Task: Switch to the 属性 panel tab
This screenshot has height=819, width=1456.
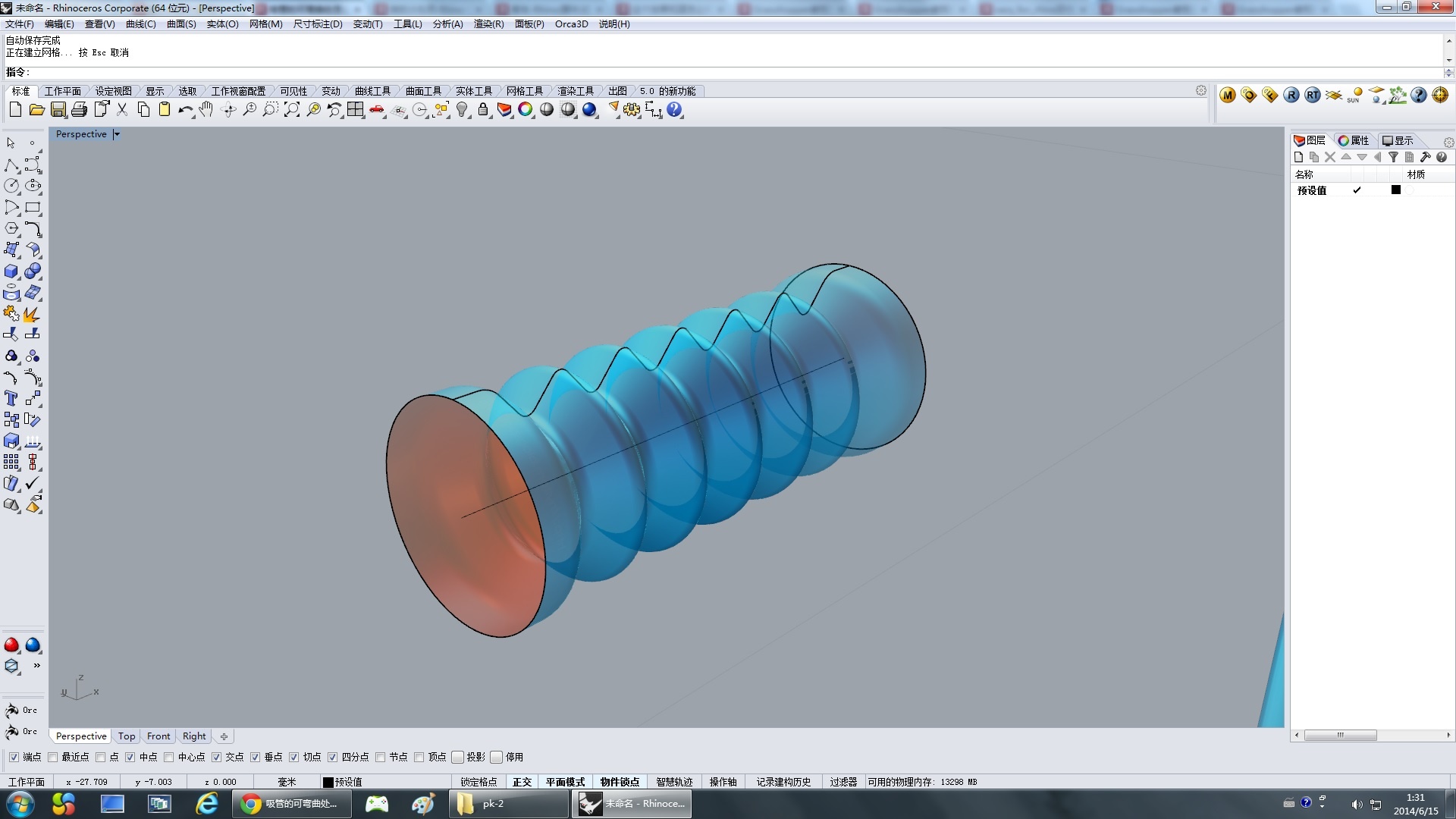Action: click(1354, 140)
